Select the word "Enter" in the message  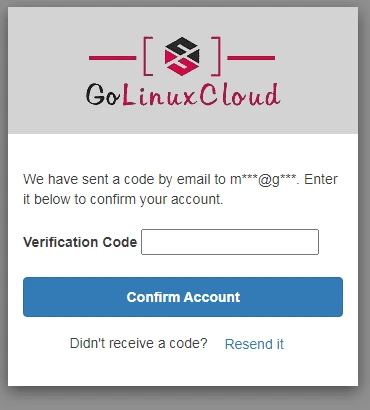coord(321,179)
